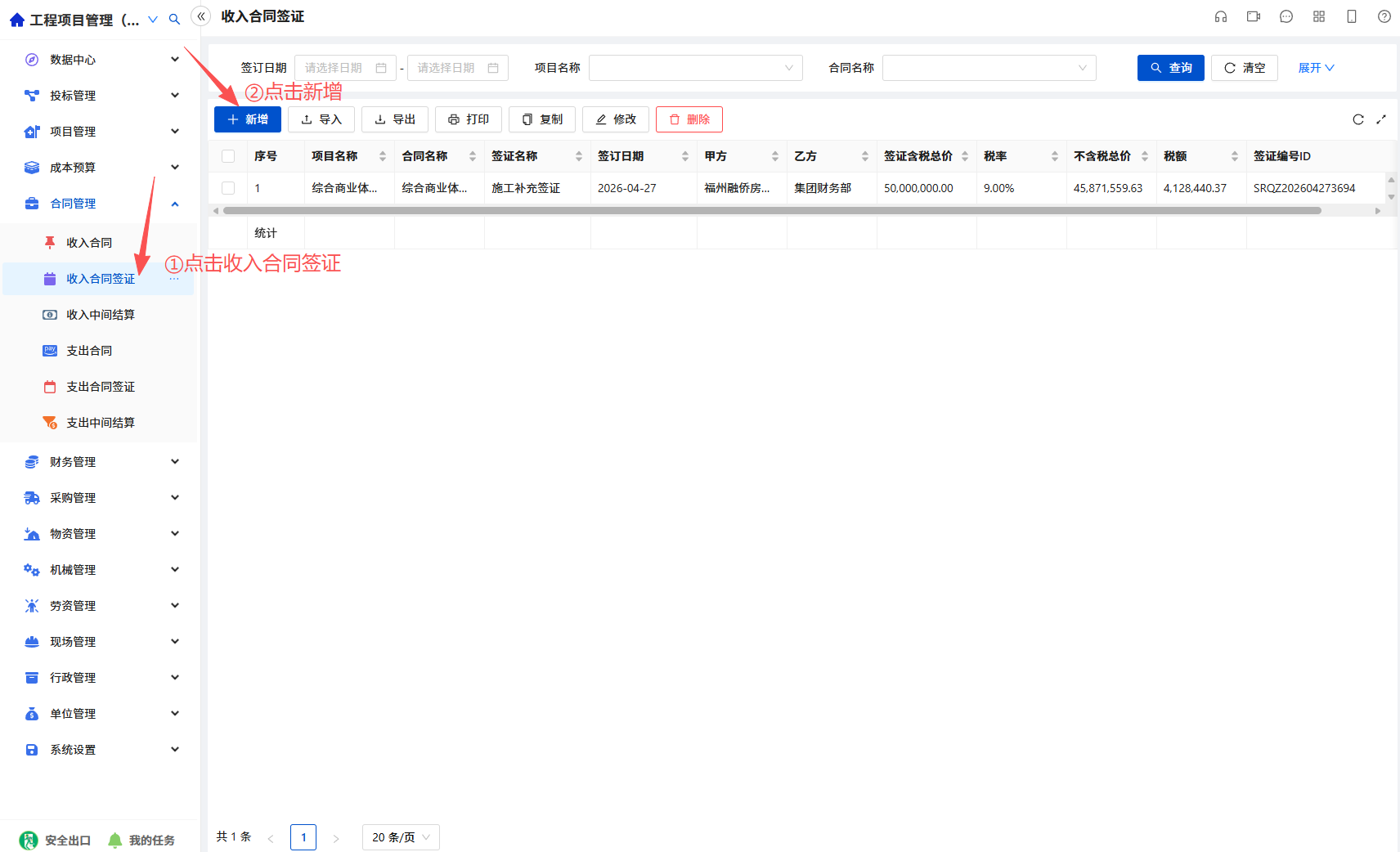This screenshot has height=852, width=1400.
Task: Open the 20 条/页 page size dropdown
Action: (x=401, y=837)
